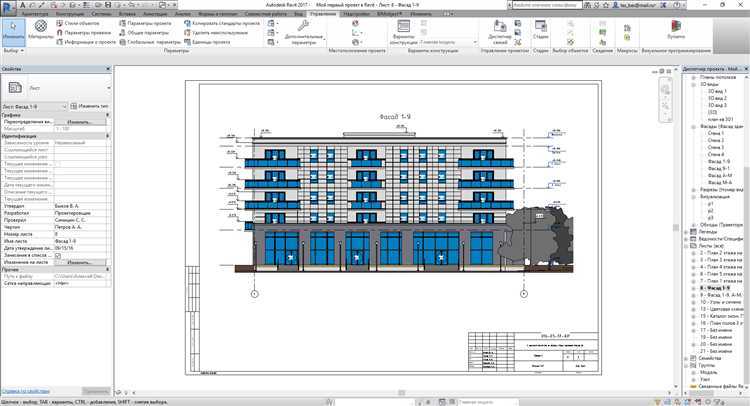Open the Выбор panel dropdown

[x=13, y=50]
